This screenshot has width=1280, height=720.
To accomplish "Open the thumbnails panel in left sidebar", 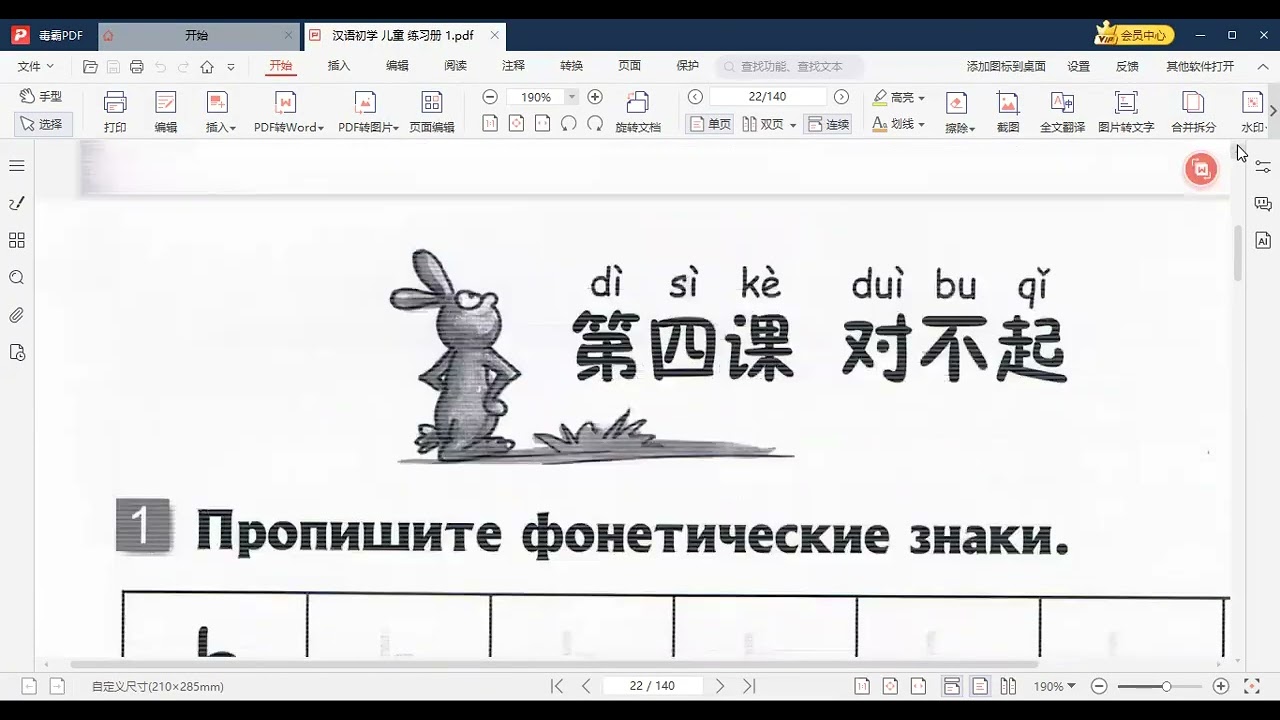I will click(x=16, y=240).
